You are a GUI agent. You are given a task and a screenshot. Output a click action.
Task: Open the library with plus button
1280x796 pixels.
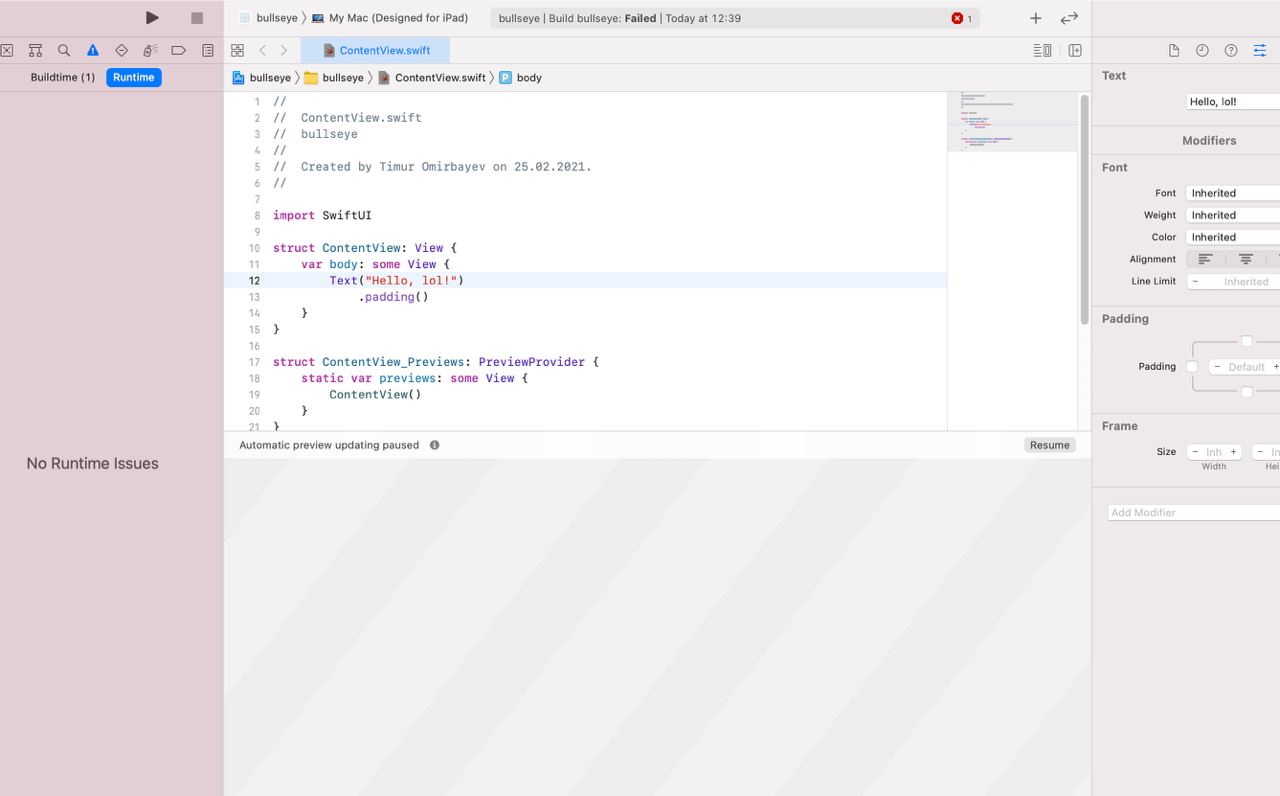(x=1035, y=18)
